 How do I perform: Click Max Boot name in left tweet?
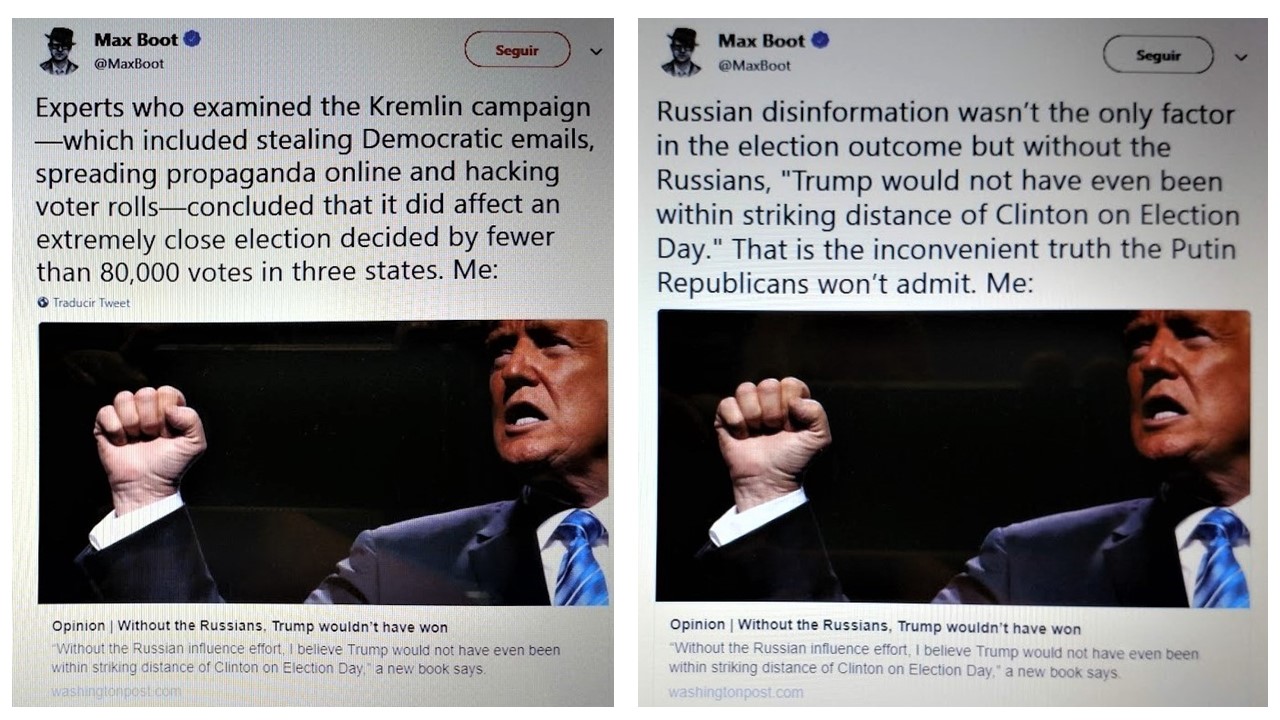click(x=136, y=39)
